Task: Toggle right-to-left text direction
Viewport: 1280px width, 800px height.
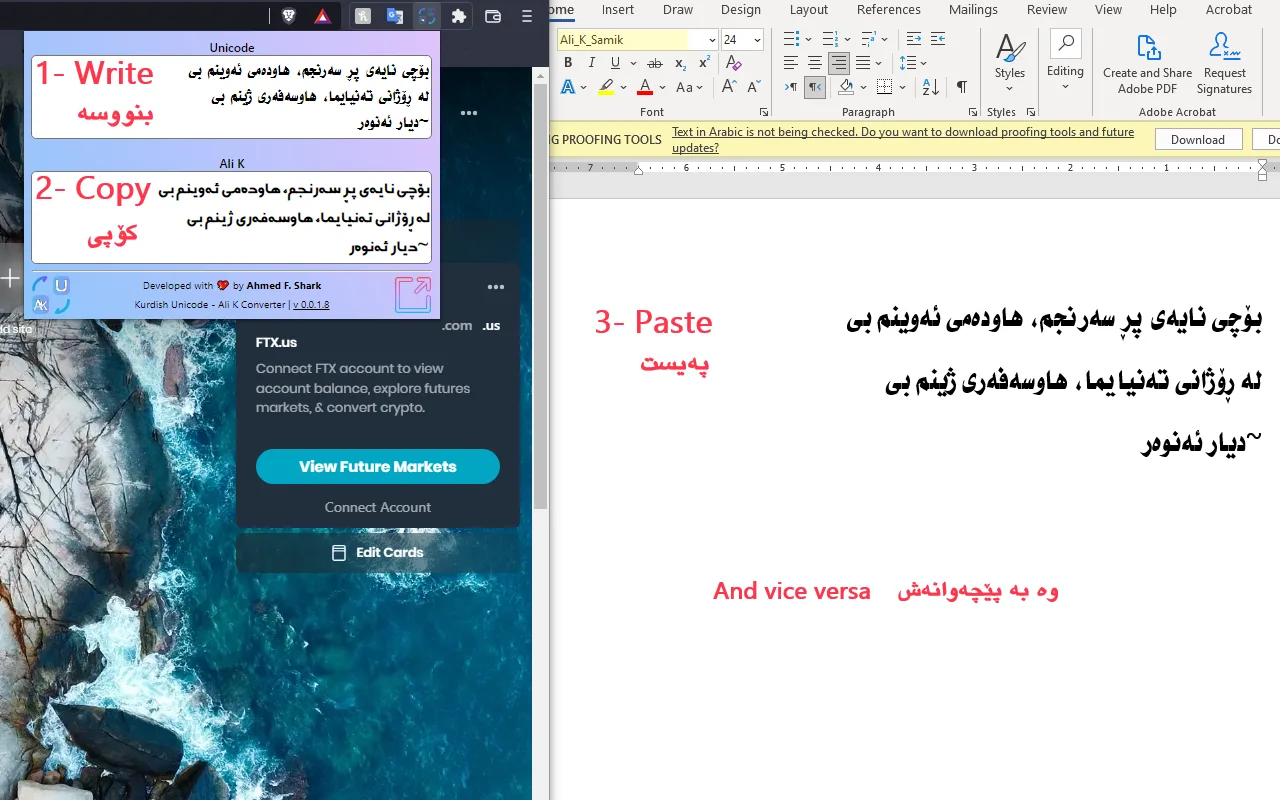Action: pos(815,87)
